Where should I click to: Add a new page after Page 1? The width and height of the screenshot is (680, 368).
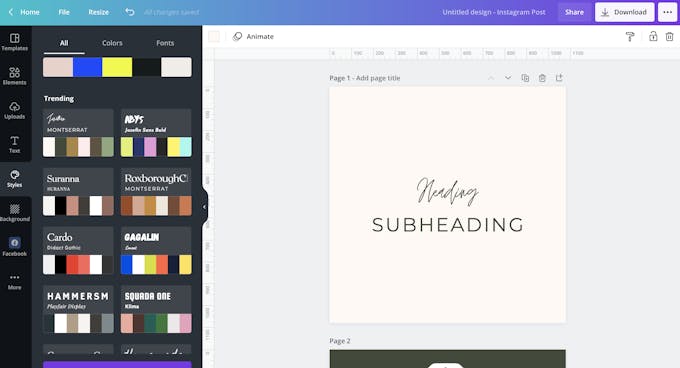[559, 78]
